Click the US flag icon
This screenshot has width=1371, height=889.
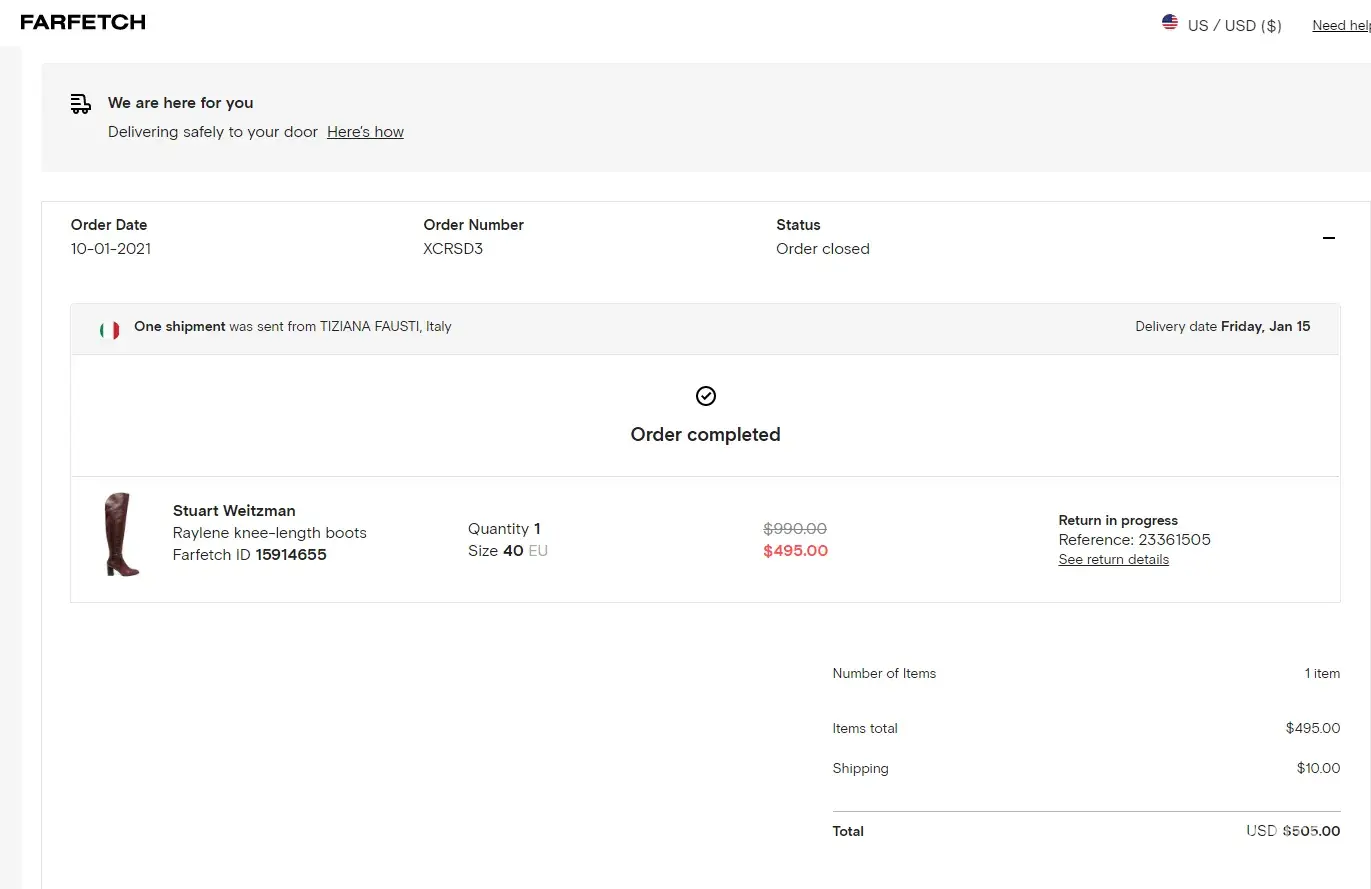coord(1169,22)
